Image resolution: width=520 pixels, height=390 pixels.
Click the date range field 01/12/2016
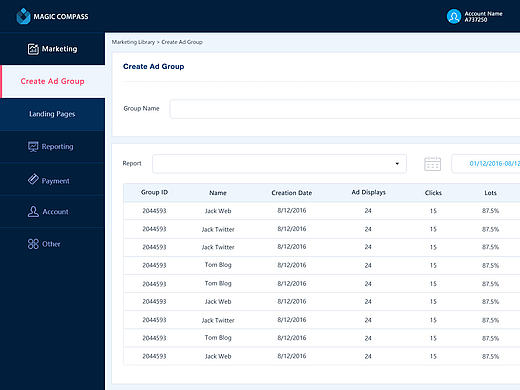486,164
